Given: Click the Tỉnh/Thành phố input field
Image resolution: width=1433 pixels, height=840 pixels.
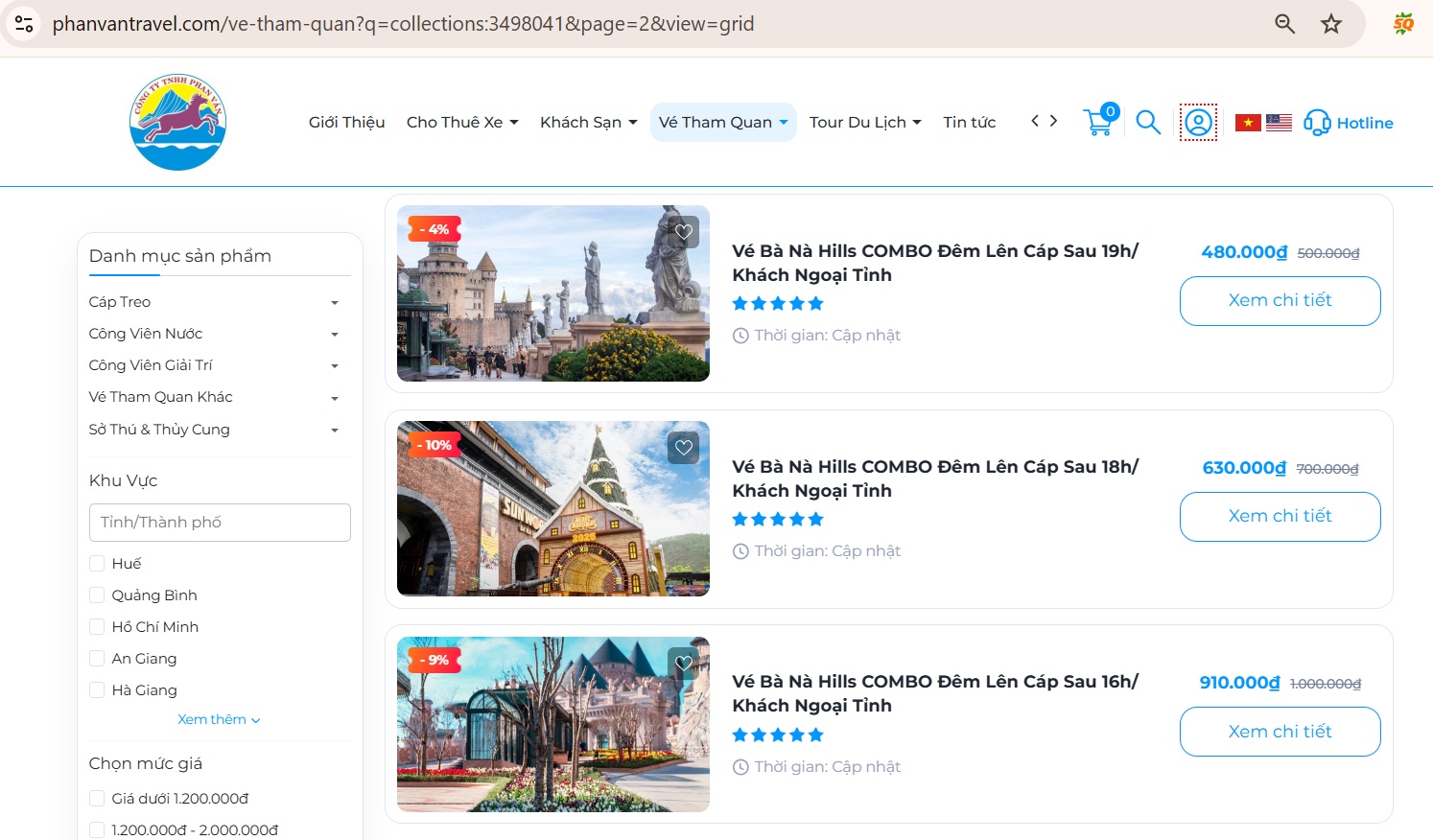Looking at the screenshot, I should (220, 523).
